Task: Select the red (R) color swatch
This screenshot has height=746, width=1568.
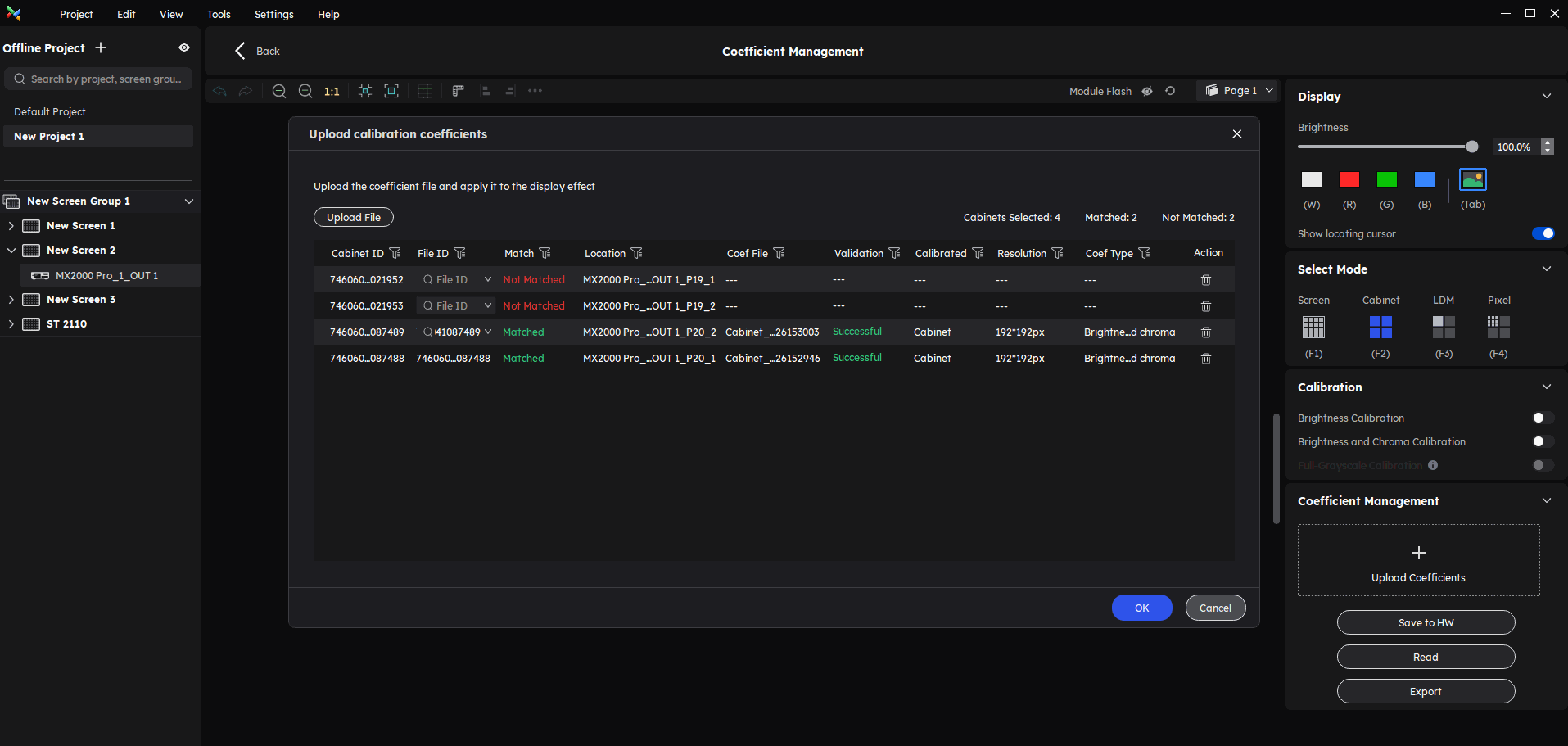Action: (1349, 179)
